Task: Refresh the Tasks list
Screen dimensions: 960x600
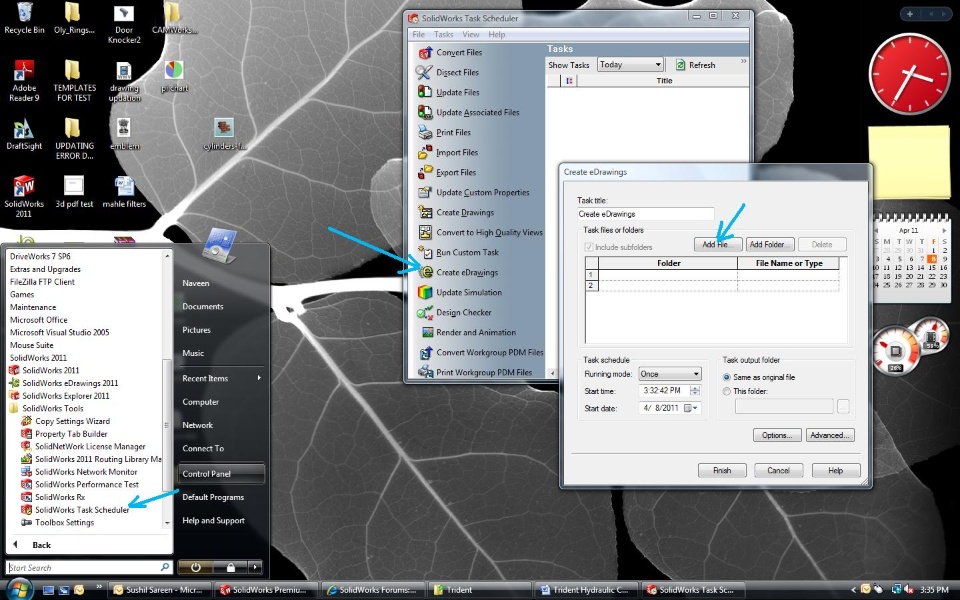Action: [x=696, y=65]
